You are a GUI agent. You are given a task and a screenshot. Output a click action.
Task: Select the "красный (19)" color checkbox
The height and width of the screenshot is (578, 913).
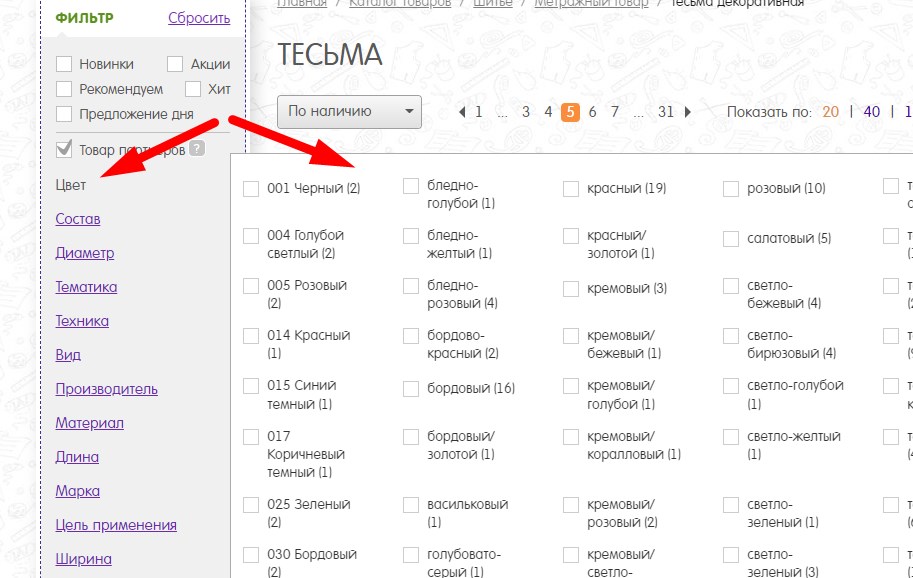pos(571,188)
